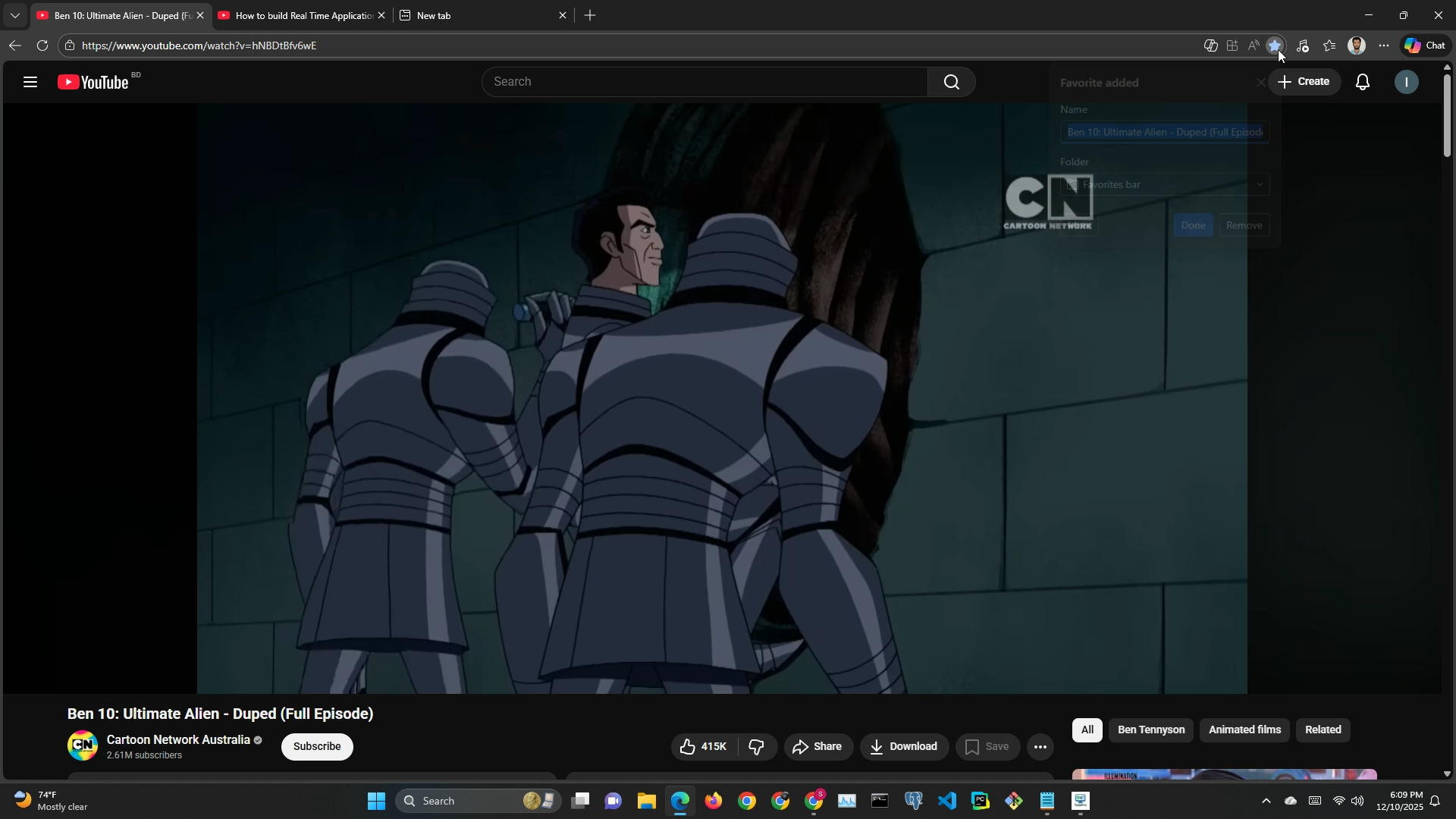Subscribe to Cartoon Network Australia
The width and height of the screenshot is (1456, 819).
point(317,747)
